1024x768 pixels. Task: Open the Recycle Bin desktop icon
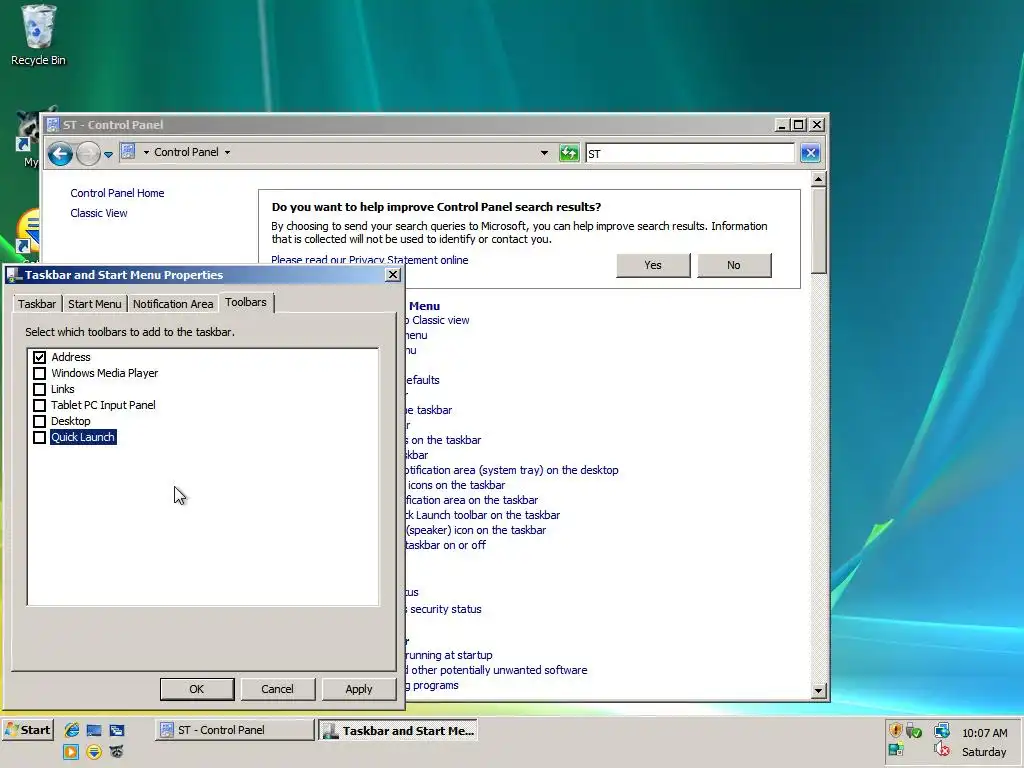click(x=38, y=35)
